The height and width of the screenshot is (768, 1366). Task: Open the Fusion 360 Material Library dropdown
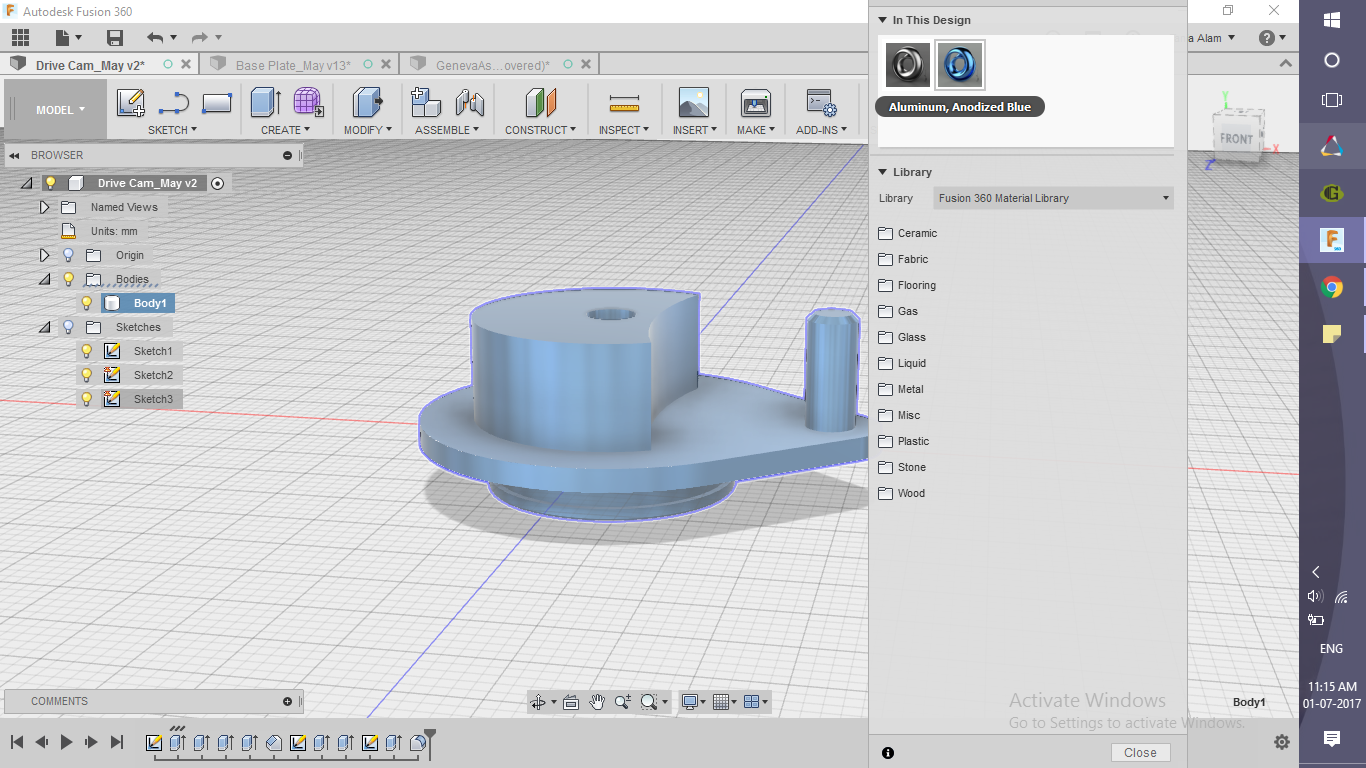coord(1053,198)
